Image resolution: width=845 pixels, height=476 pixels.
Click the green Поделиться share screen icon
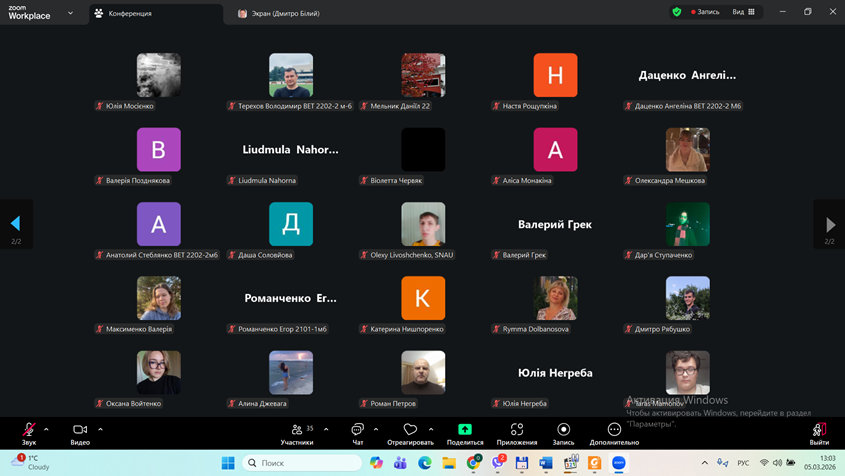click(465, 430)
